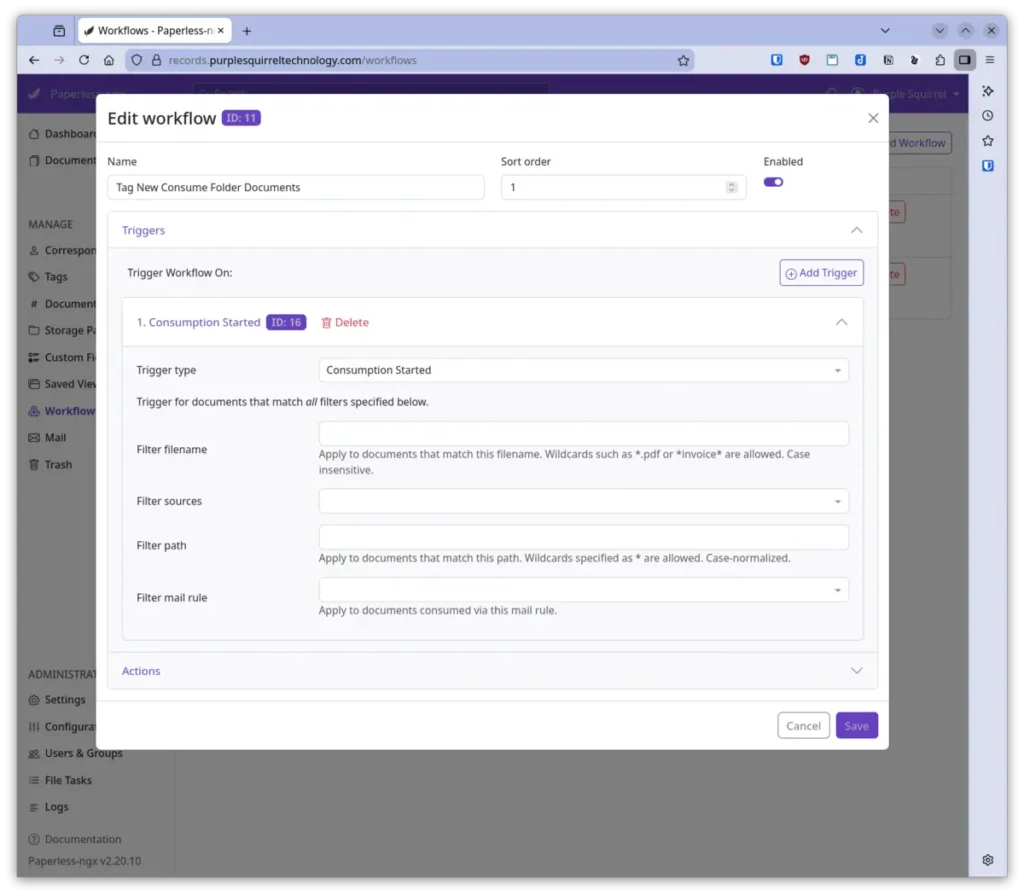Open the Trigger type dropdown
This screenshot has height=896, width=1024.
point(583,370)
